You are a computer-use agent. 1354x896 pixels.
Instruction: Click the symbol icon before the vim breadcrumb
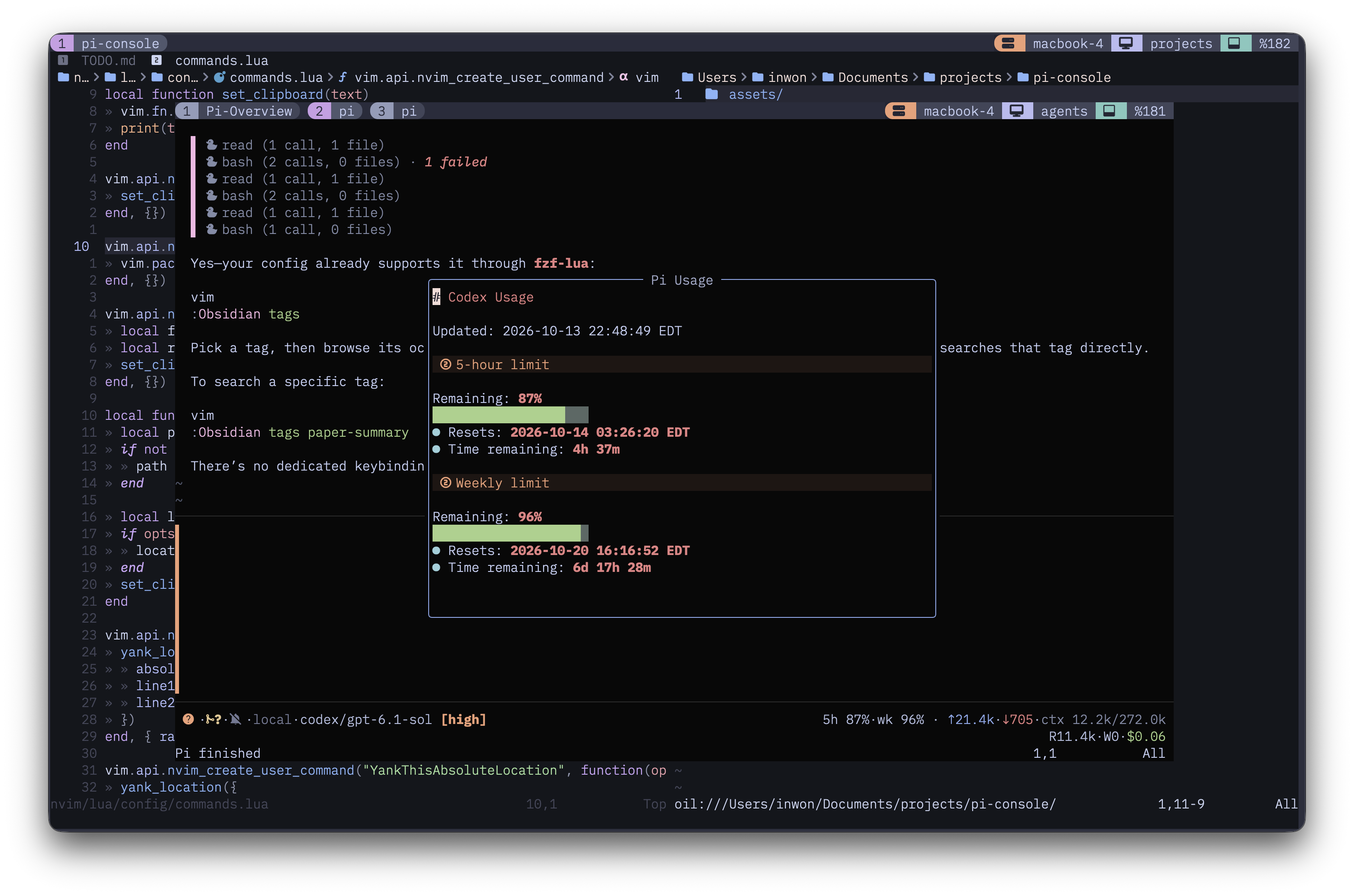pyautogui.click(x=624, y=77)
